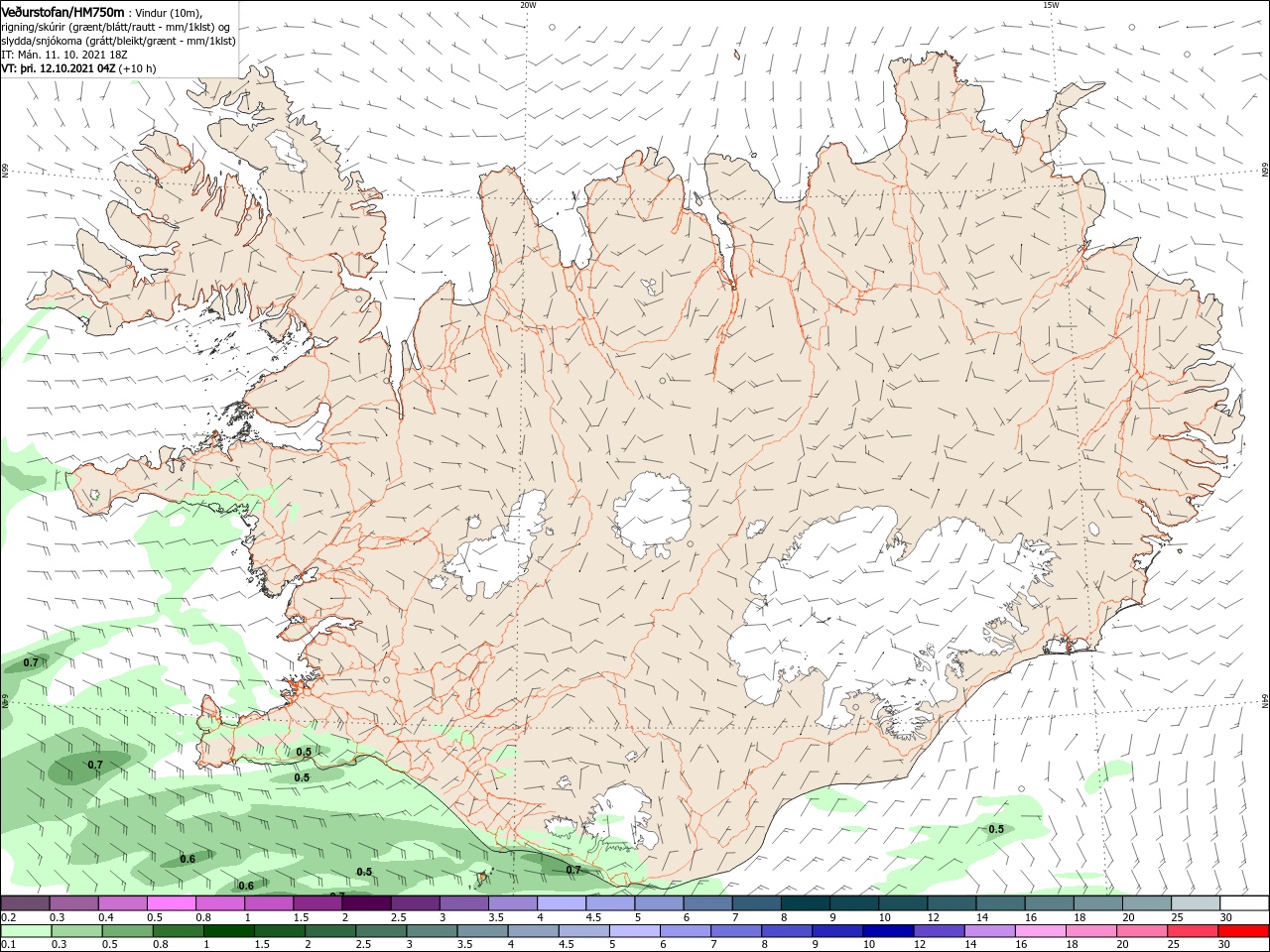Click the 15W longitude label
Screen dimensions: 1270x952
1050,5
